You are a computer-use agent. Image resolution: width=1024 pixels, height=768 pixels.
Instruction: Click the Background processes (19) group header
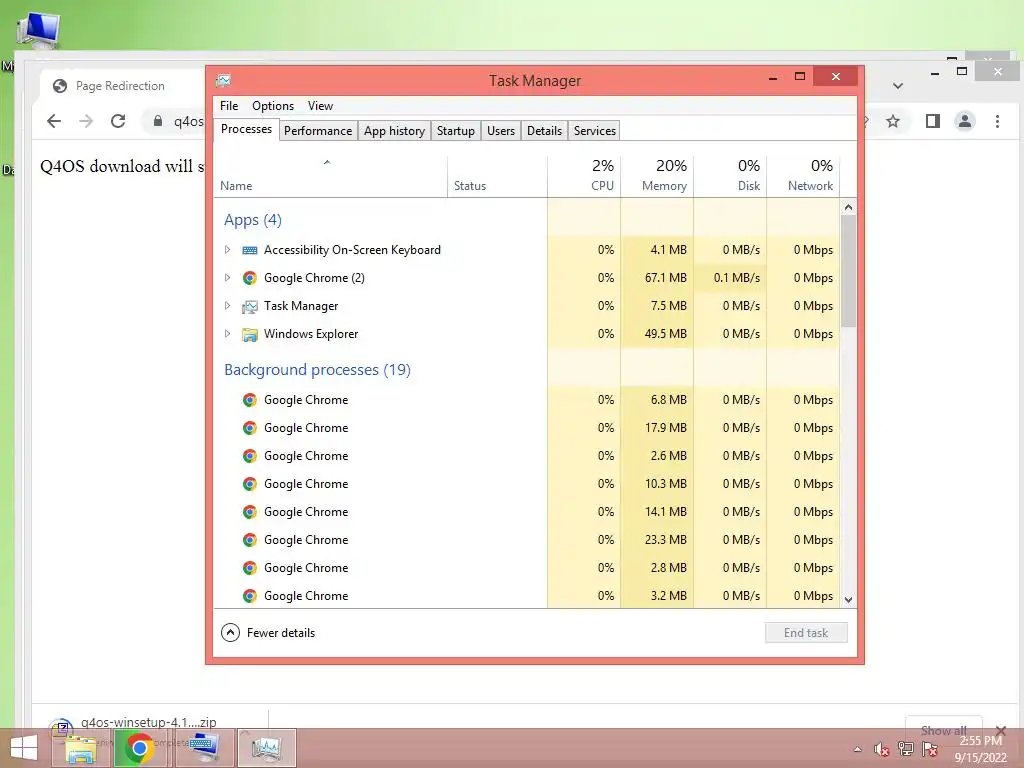317,370
